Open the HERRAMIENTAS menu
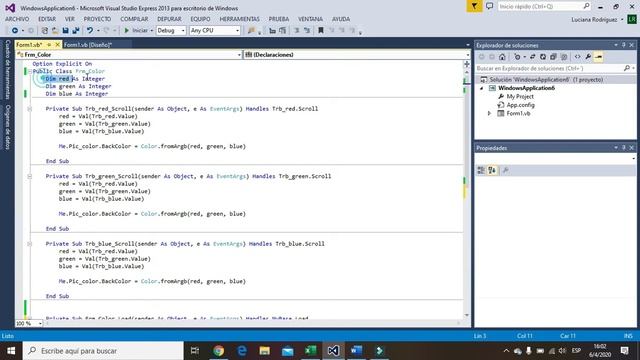 (239, 19)
